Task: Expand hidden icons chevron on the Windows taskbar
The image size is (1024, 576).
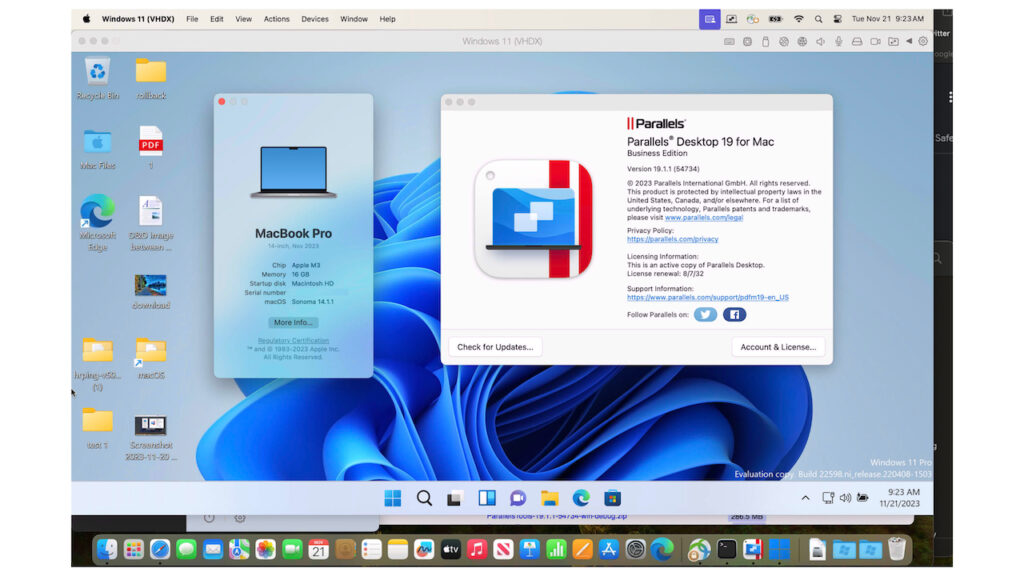Action: (805, 496)
